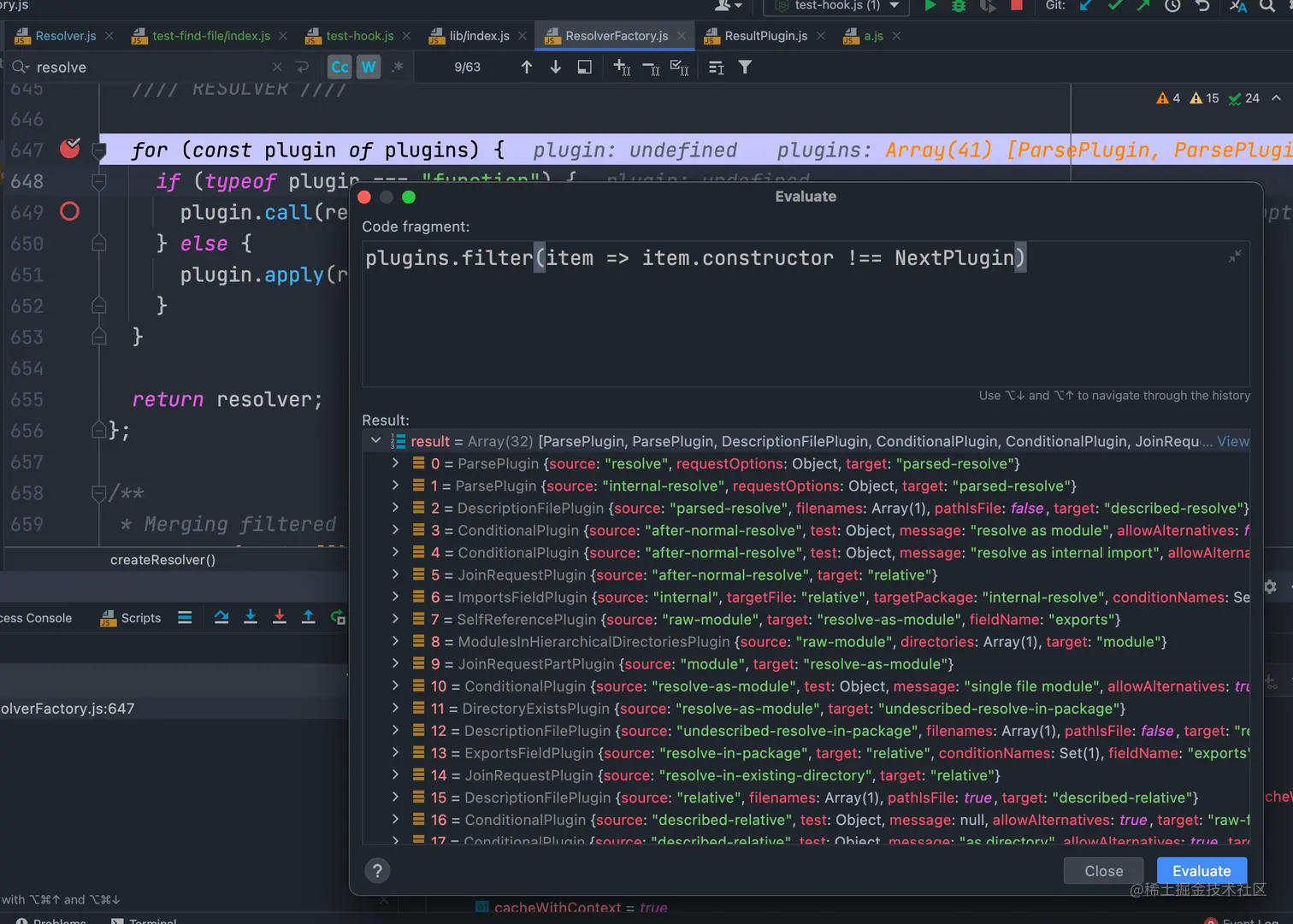Screen dimensions: 1293x924
Task: Open the search results filter icon
Action: 745,67
